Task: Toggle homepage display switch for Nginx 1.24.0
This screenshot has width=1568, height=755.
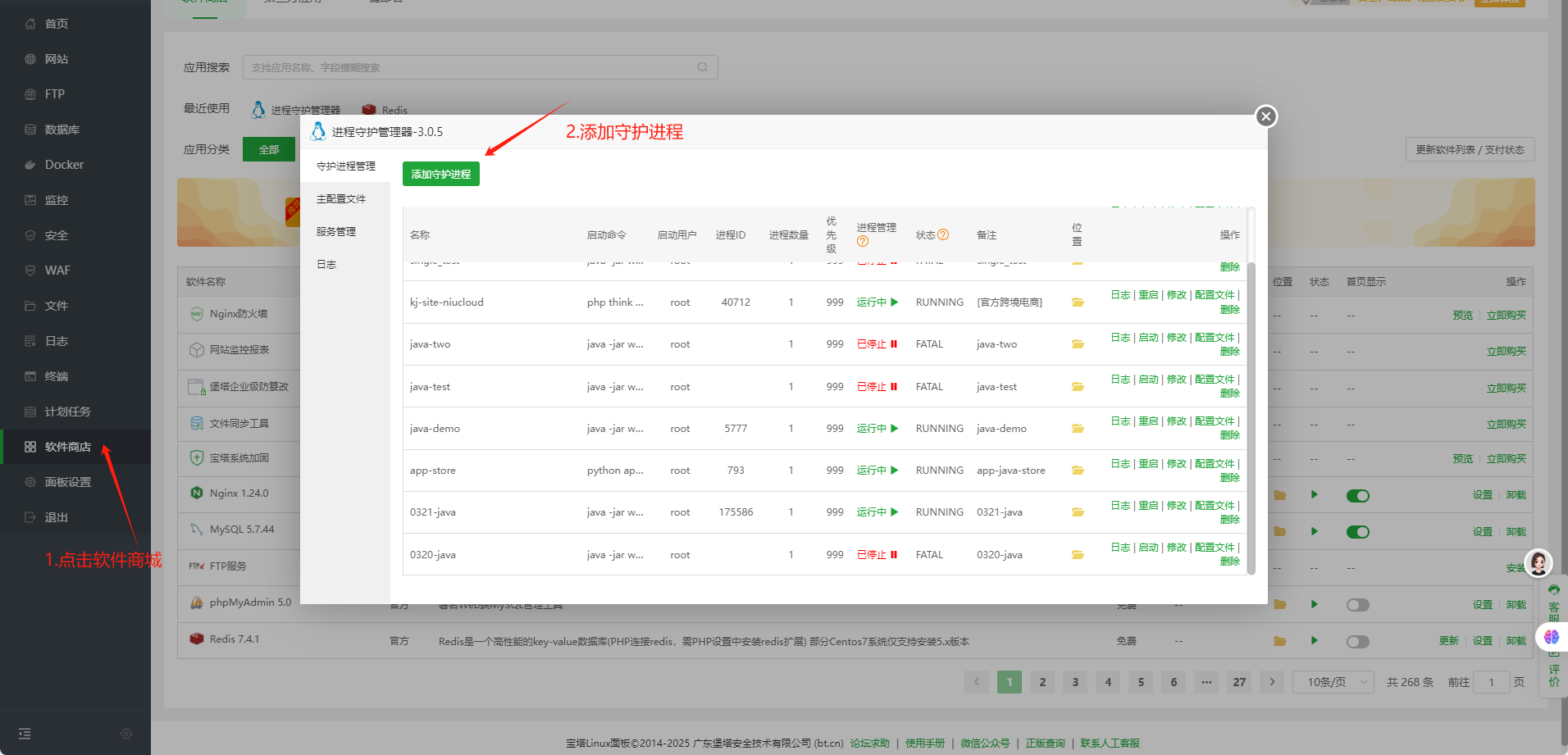Action: 1357,495
